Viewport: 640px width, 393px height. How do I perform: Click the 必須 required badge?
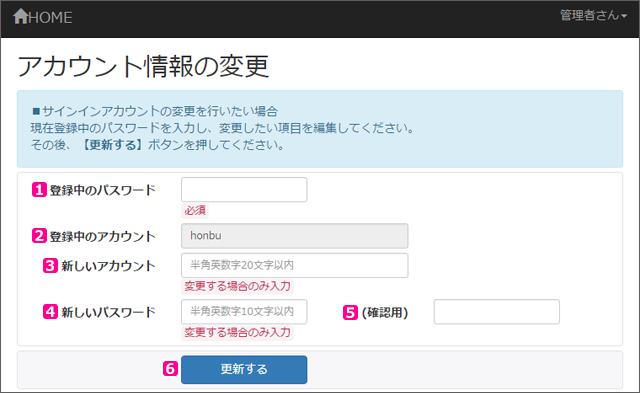pos(195,211)
